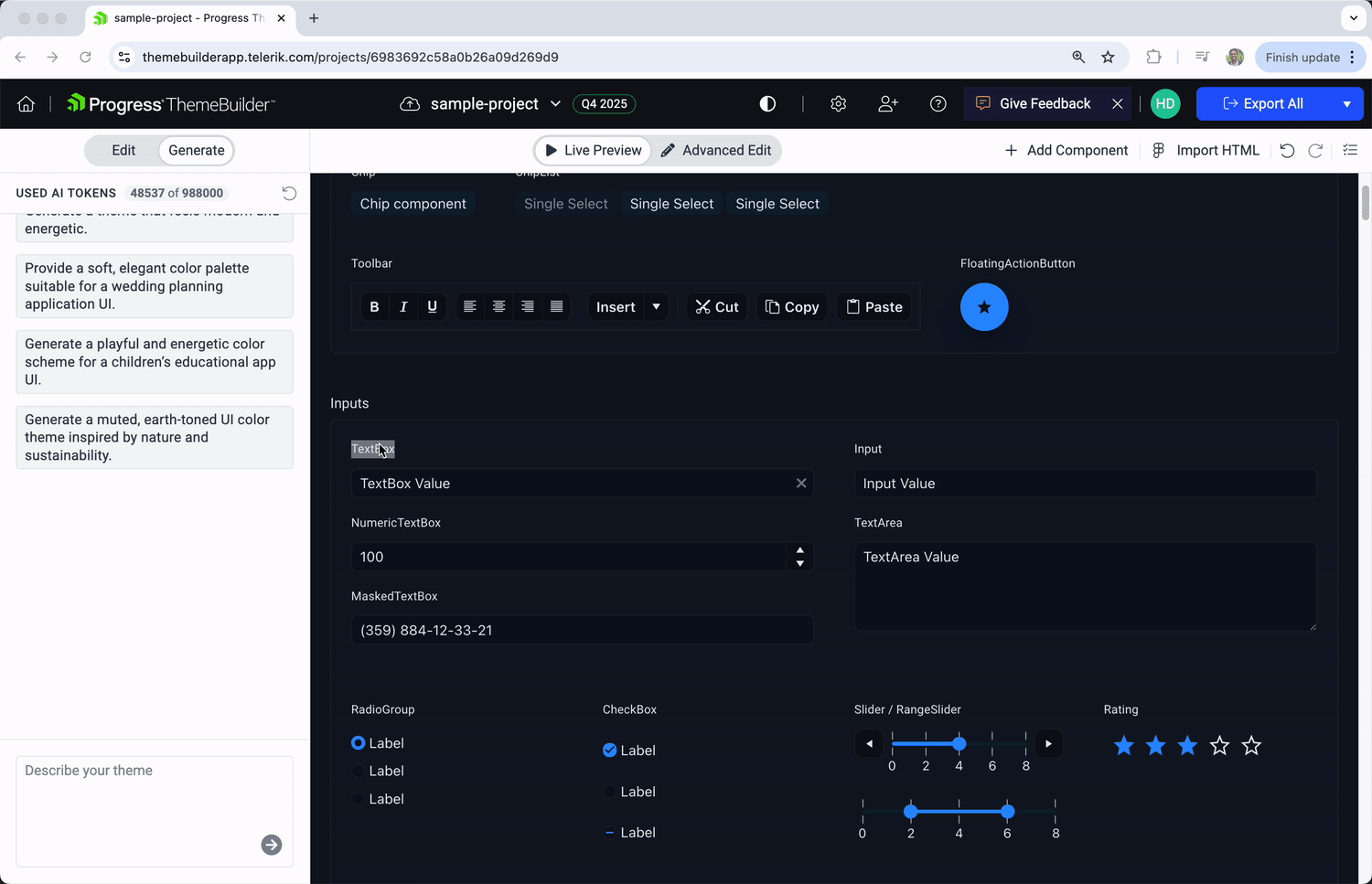The image size is (1372, 884).
Task: Click the Import HTML button
Action: pyautogui.click(x=1206, y=151)
